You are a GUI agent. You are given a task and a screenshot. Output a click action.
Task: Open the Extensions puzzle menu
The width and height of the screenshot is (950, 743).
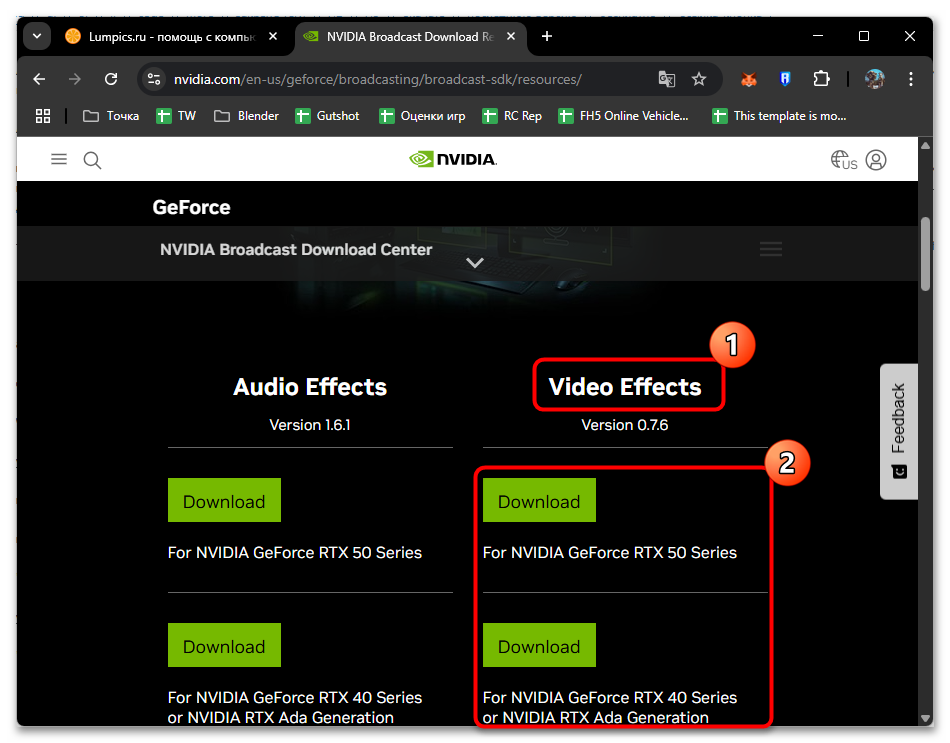click(x=822, y=79)
